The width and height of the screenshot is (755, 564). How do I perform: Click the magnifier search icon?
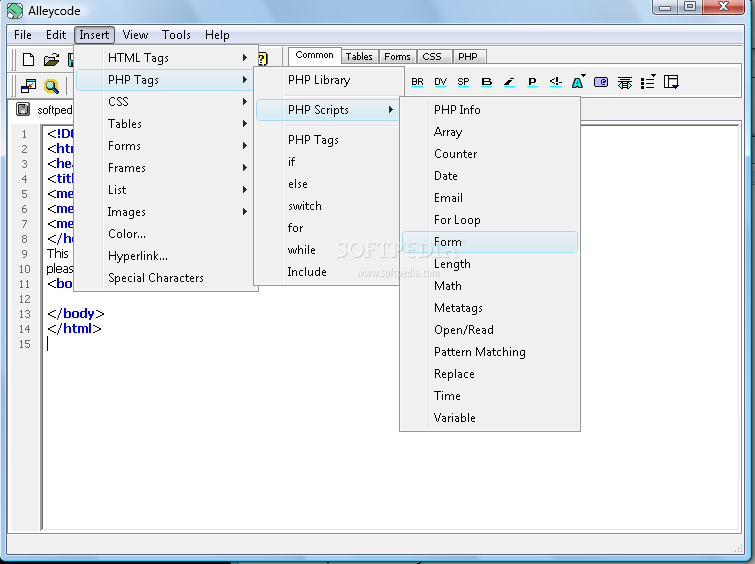click(52, 86)
